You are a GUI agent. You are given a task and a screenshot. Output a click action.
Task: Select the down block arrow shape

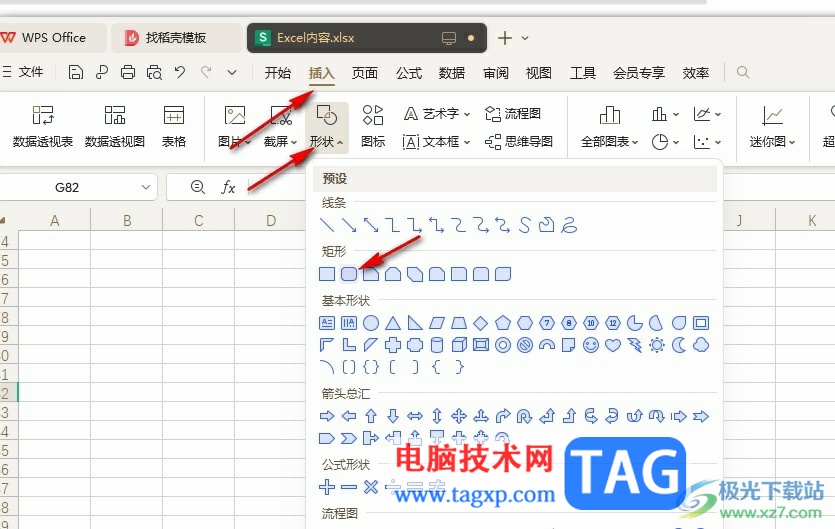pyautogui.click(x=393, y=416)
